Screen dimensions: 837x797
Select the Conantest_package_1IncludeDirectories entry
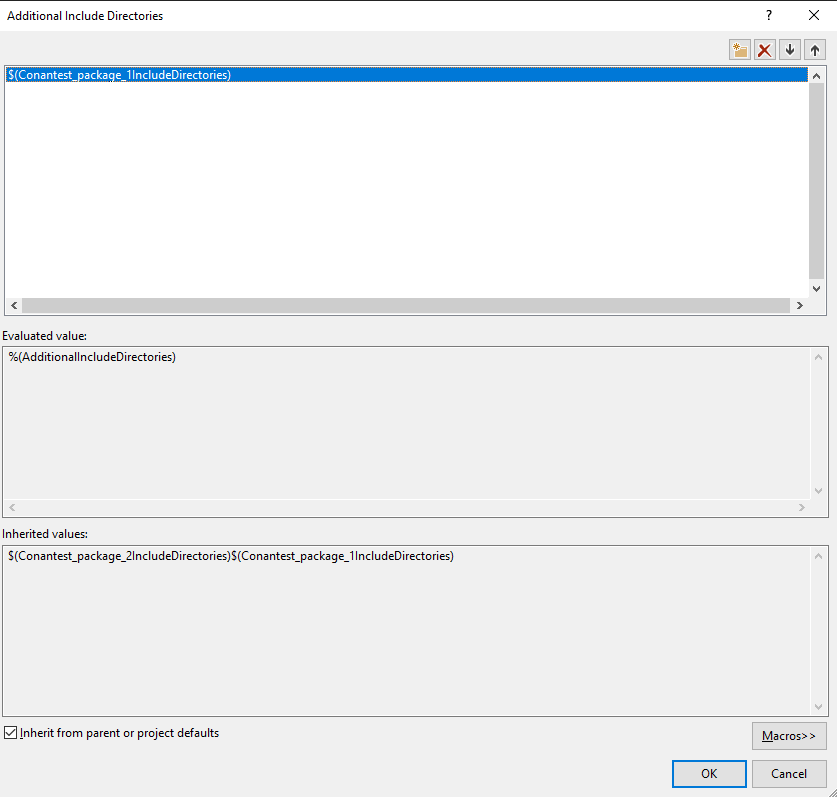[120, 74]
